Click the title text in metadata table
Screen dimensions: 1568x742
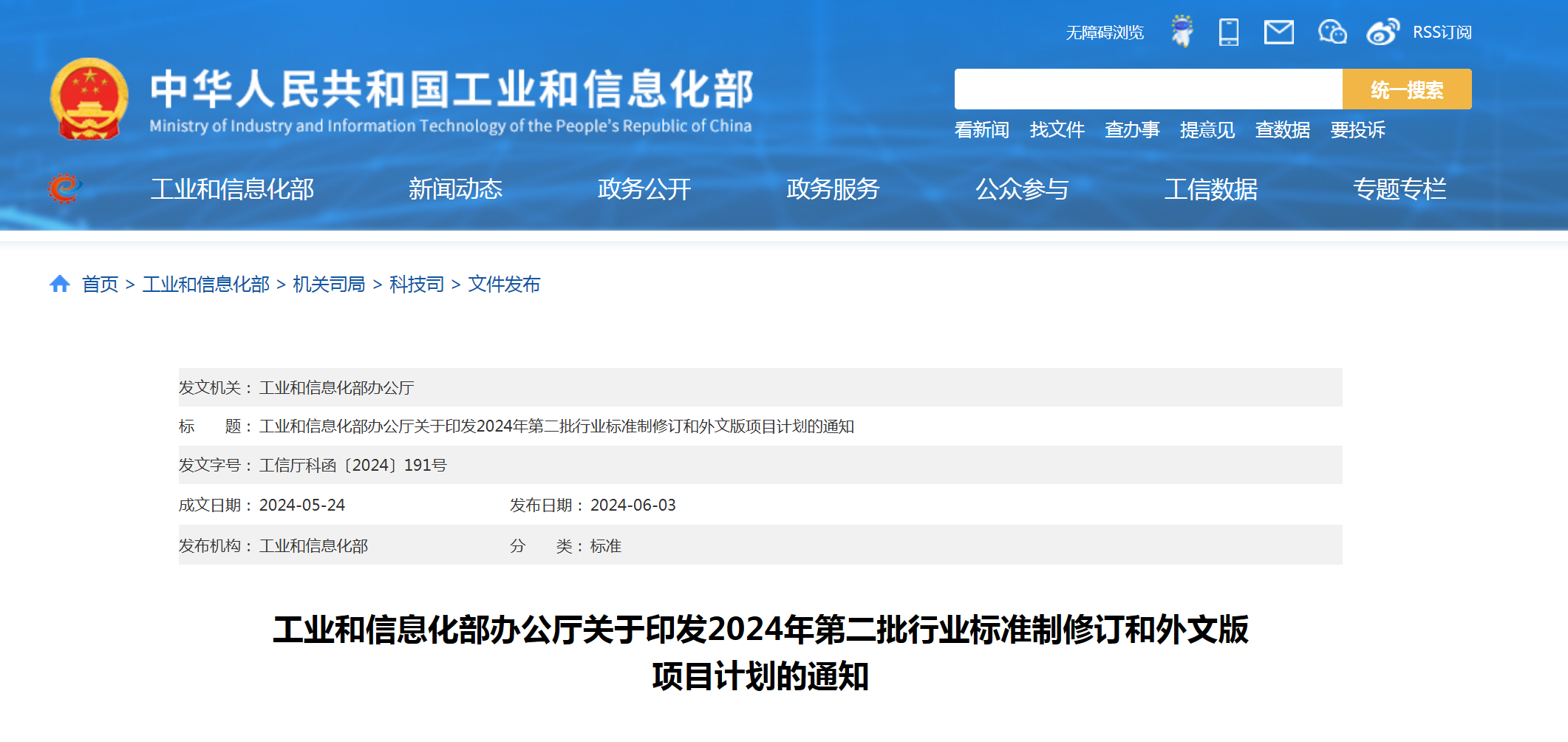pos(556,426)
